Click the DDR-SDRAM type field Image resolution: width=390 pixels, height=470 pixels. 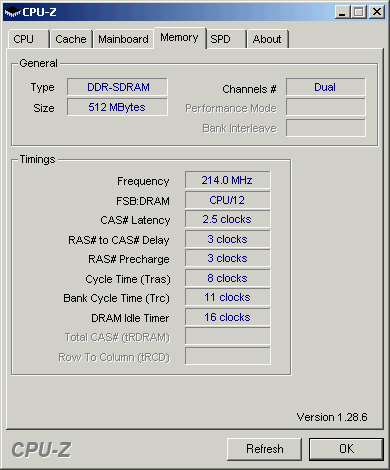click(117, 87)
